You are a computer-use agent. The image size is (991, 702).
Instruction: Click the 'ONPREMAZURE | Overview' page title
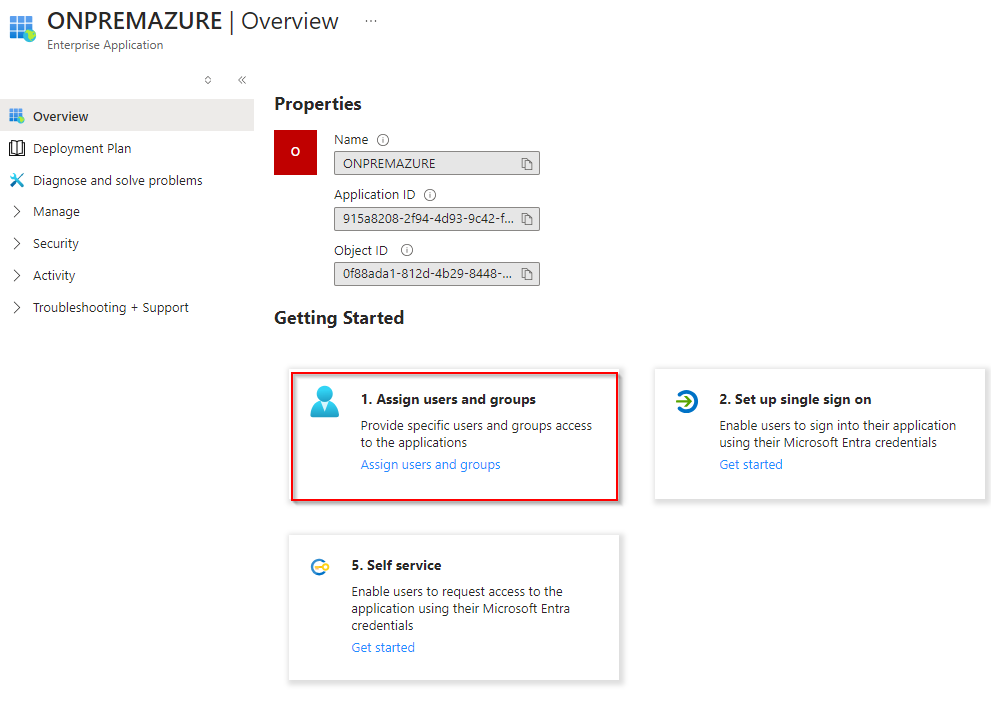(193, 21)
